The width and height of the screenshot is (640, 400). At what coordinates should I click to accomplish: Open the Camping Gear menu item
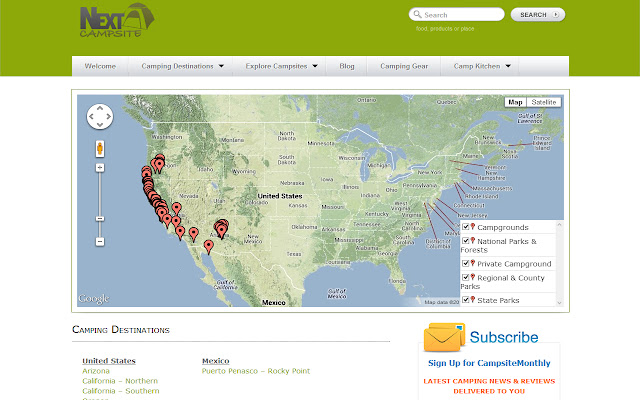[x=404, y=66]
